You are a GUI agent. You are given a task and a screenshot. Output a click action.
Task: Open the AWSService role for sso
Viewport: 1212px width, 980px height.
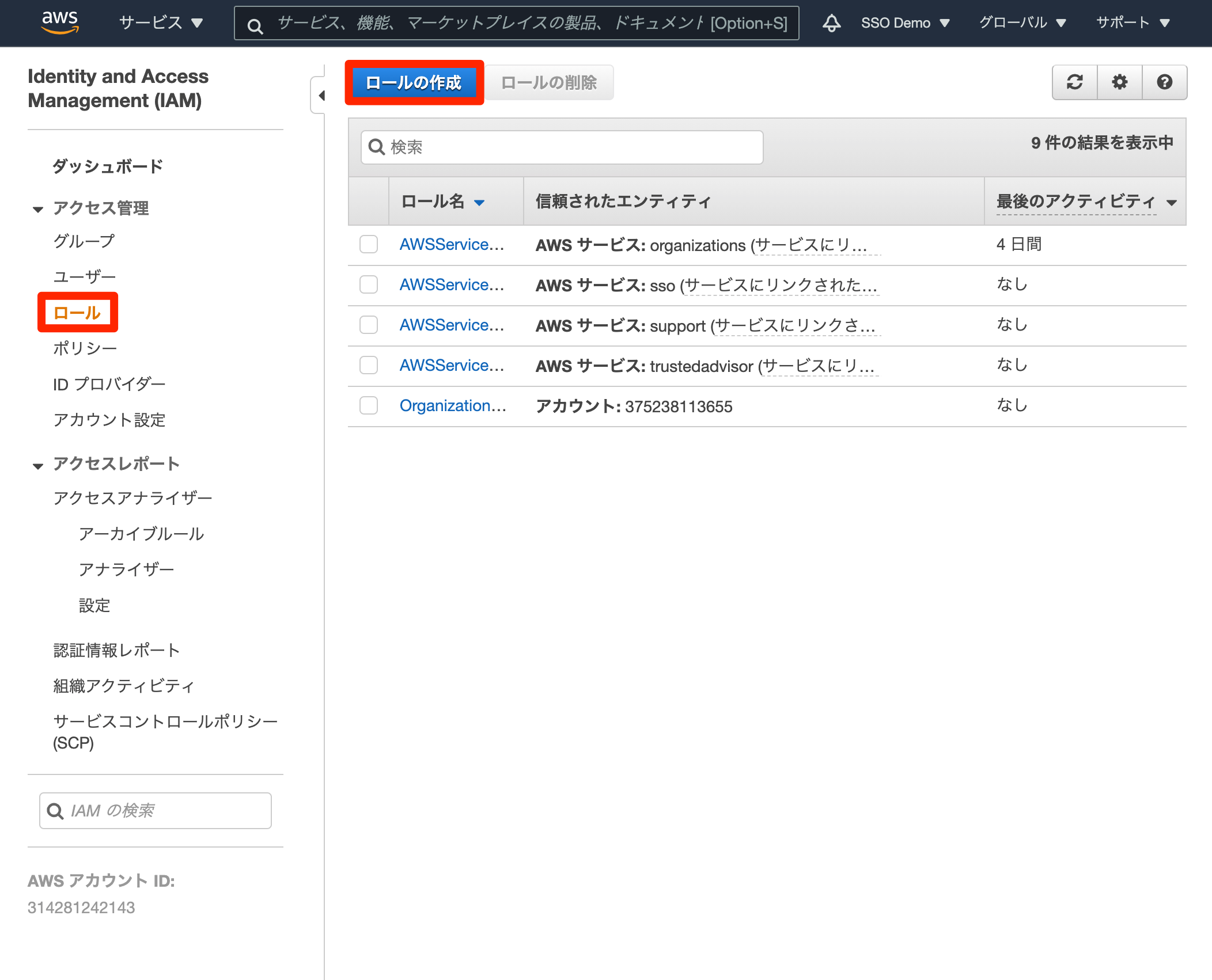452,284
